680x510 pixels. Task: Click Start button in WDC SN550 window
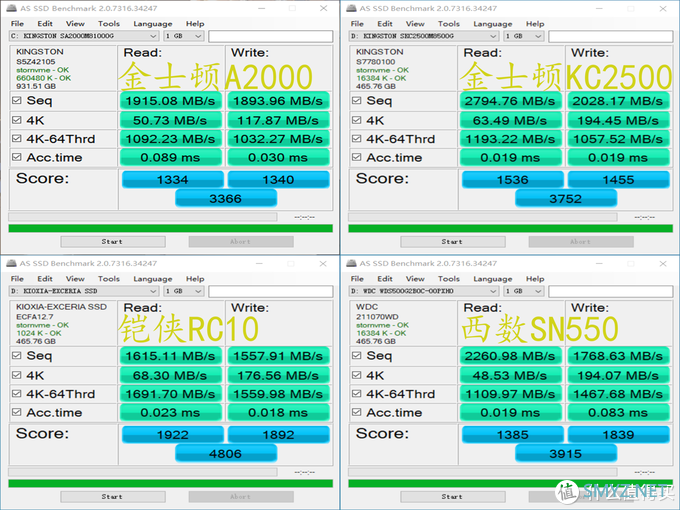coord(453,497)
